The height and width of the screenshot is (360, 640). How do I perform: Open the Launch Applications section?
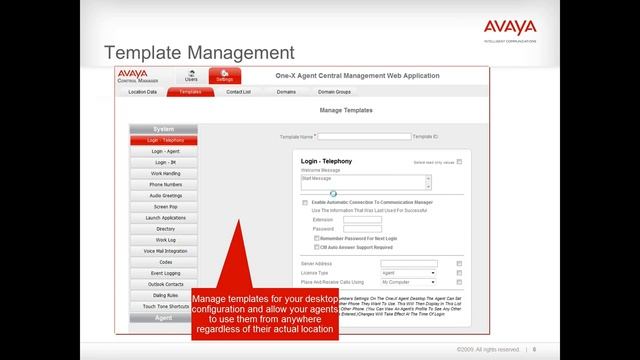(164, 218)
